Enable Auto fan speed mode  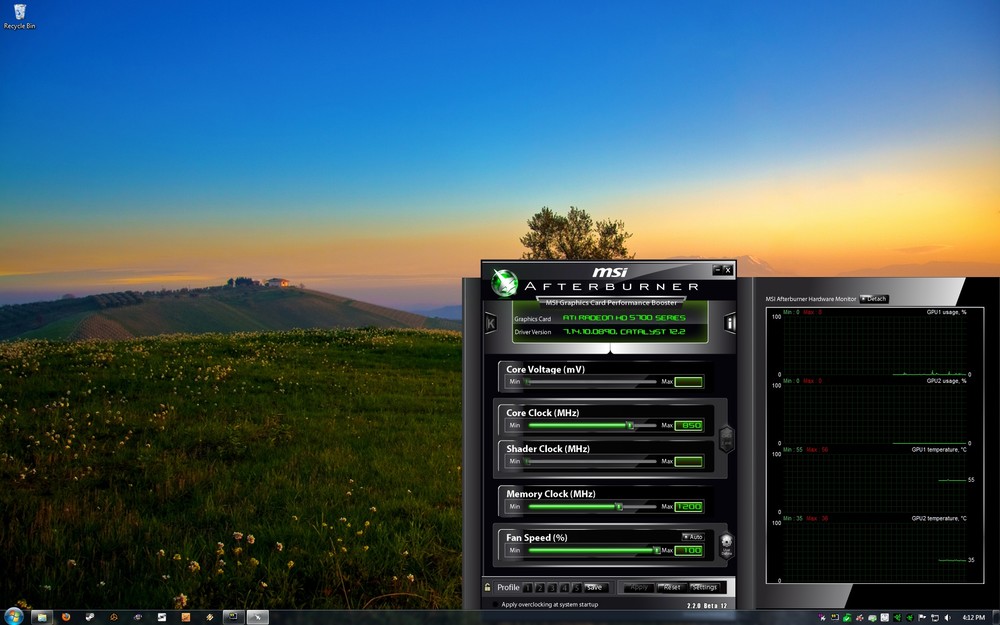click(693, 537)
